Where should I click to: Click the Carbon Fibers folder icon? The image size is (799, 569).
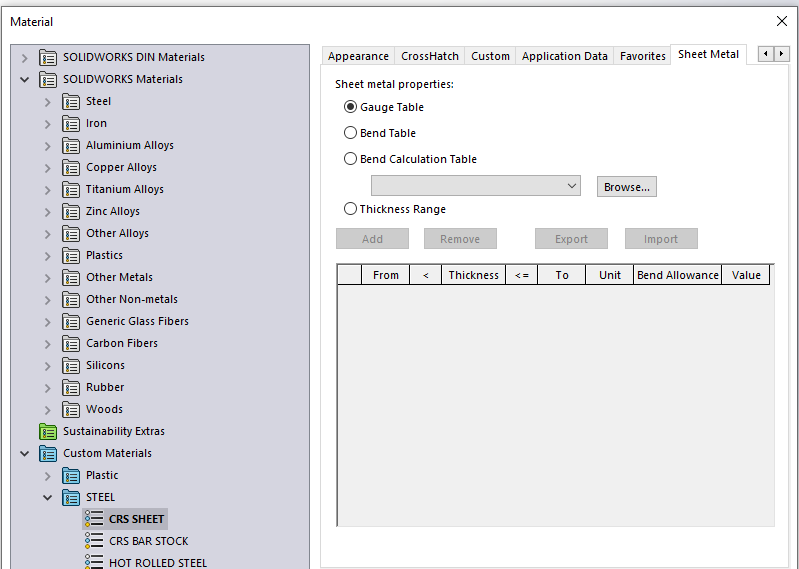71,343
